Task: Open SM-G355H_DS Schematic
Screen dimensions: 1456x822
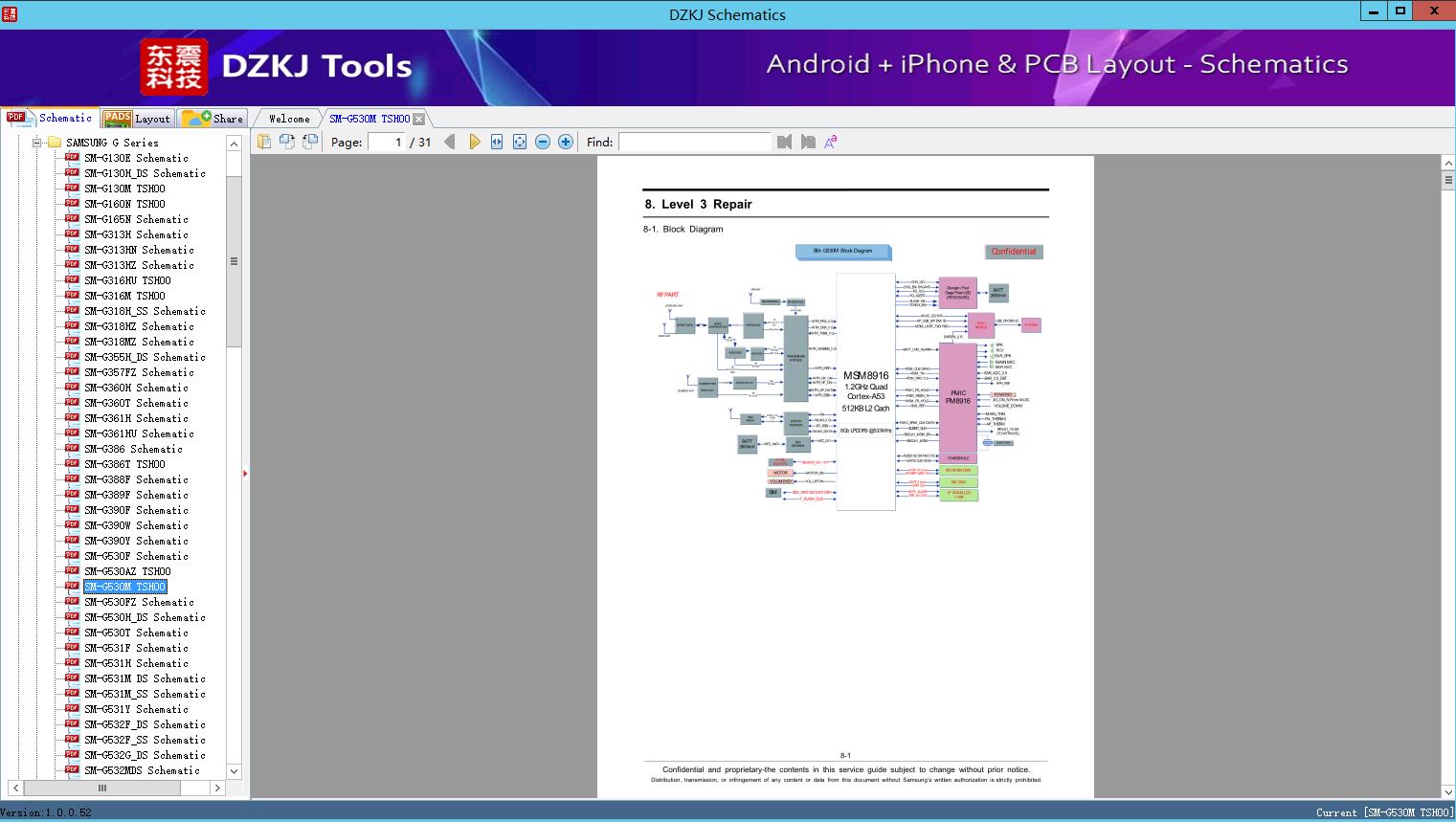Action: click(x=145, y=357)
